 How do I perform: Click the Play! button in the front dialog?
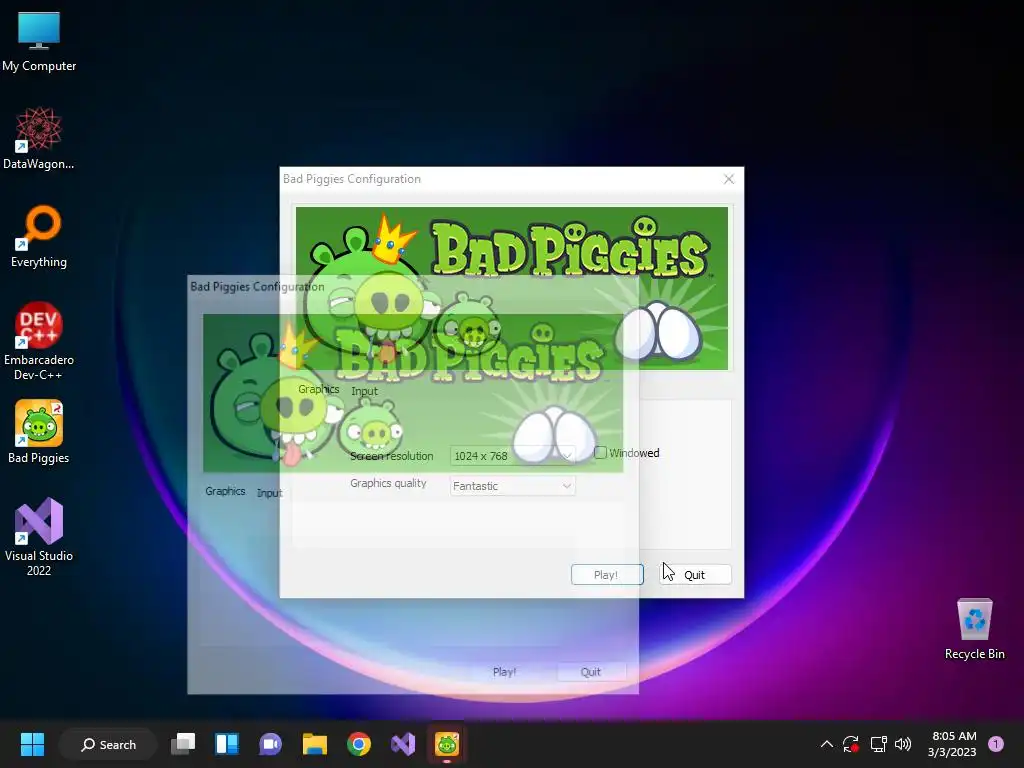(x=607, y=575)
